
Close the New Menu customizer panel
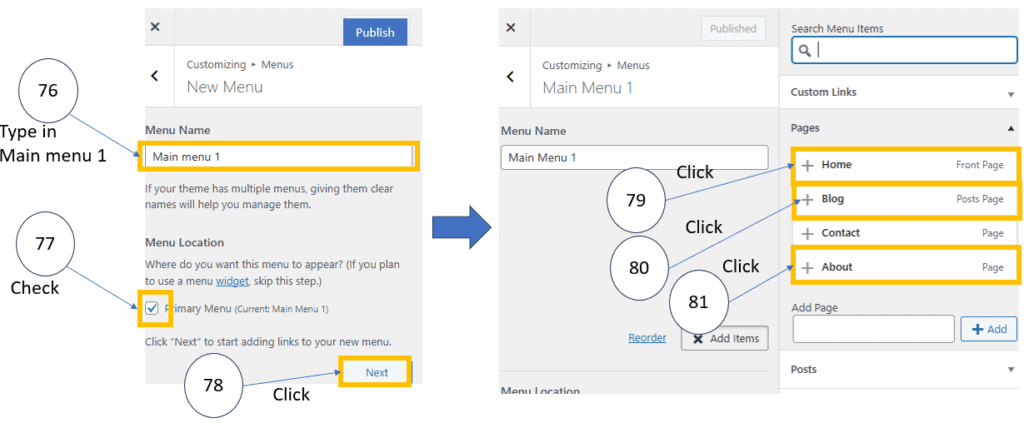click(155, 27)
